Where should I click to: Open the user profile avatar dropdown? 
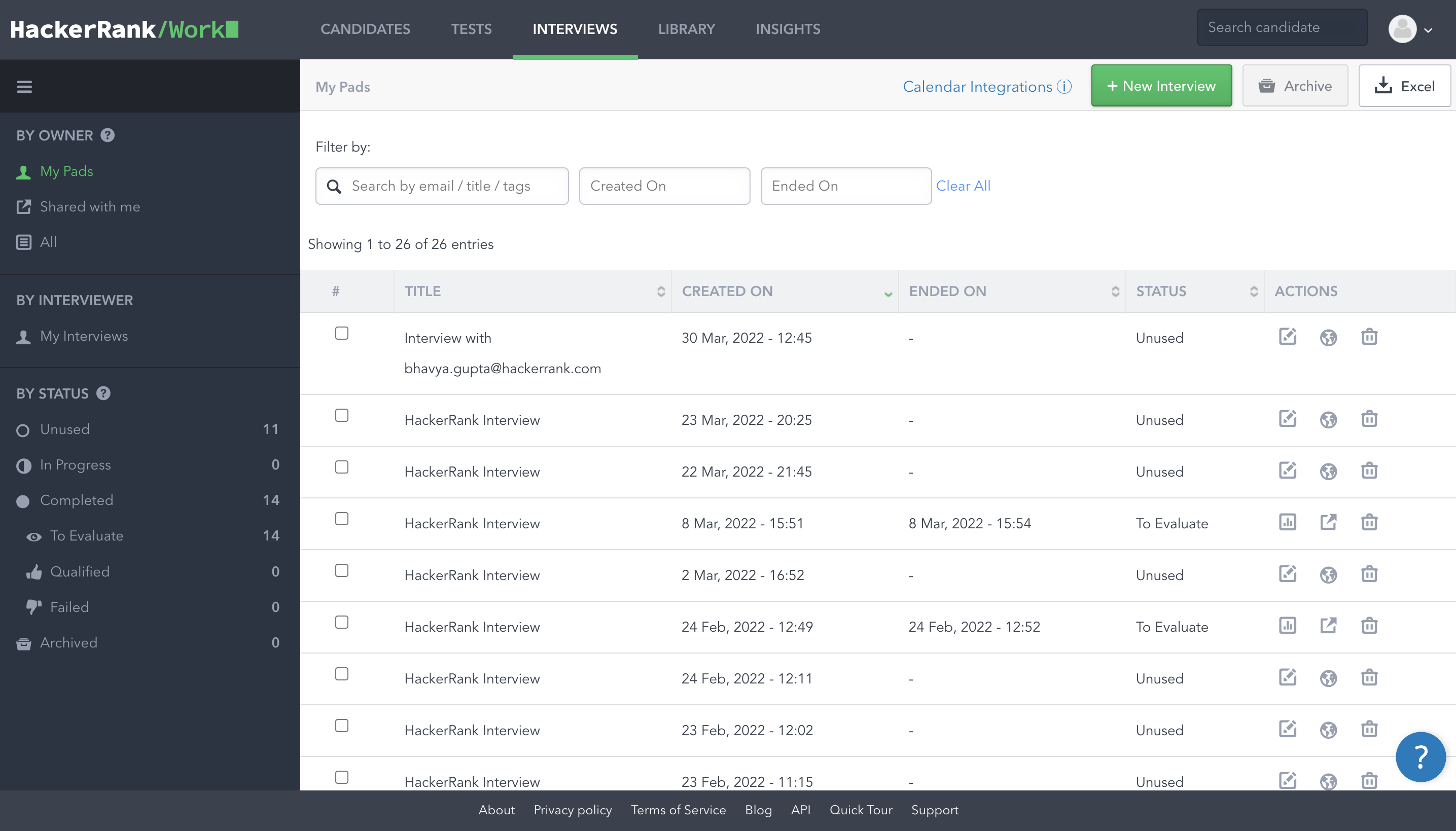(1410, 28)
